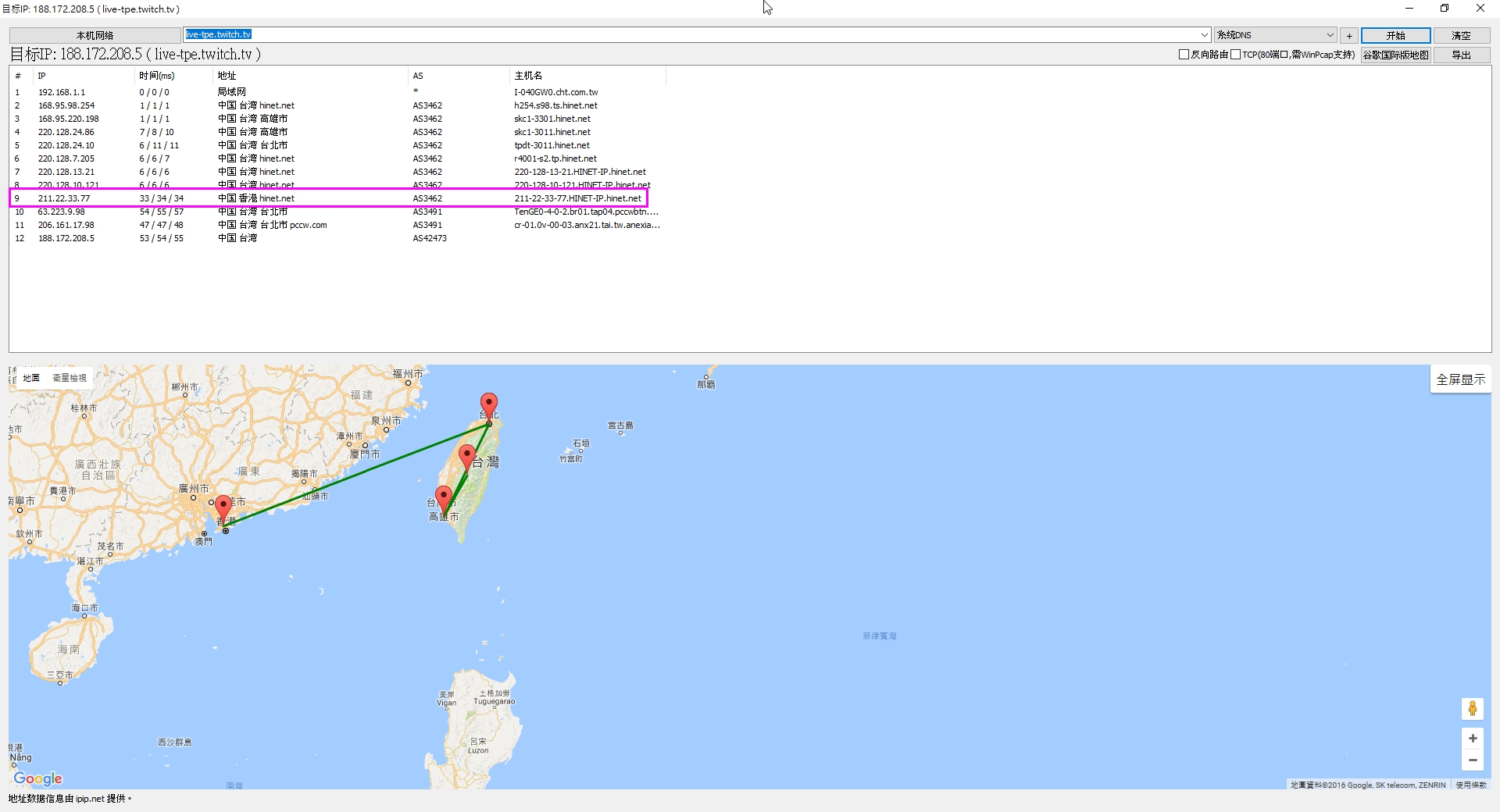Click the 54 / 55 / 57 time cell

click(x=162, y=212)
